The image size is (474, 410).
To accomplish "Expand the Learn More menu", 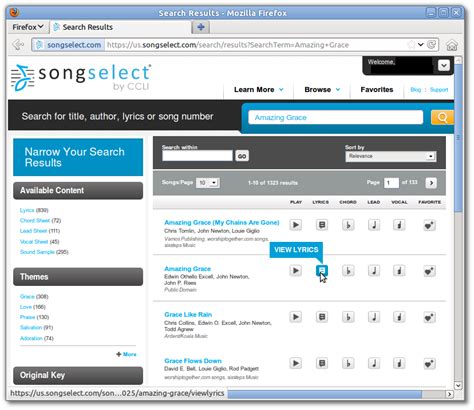I will point(258,89).
